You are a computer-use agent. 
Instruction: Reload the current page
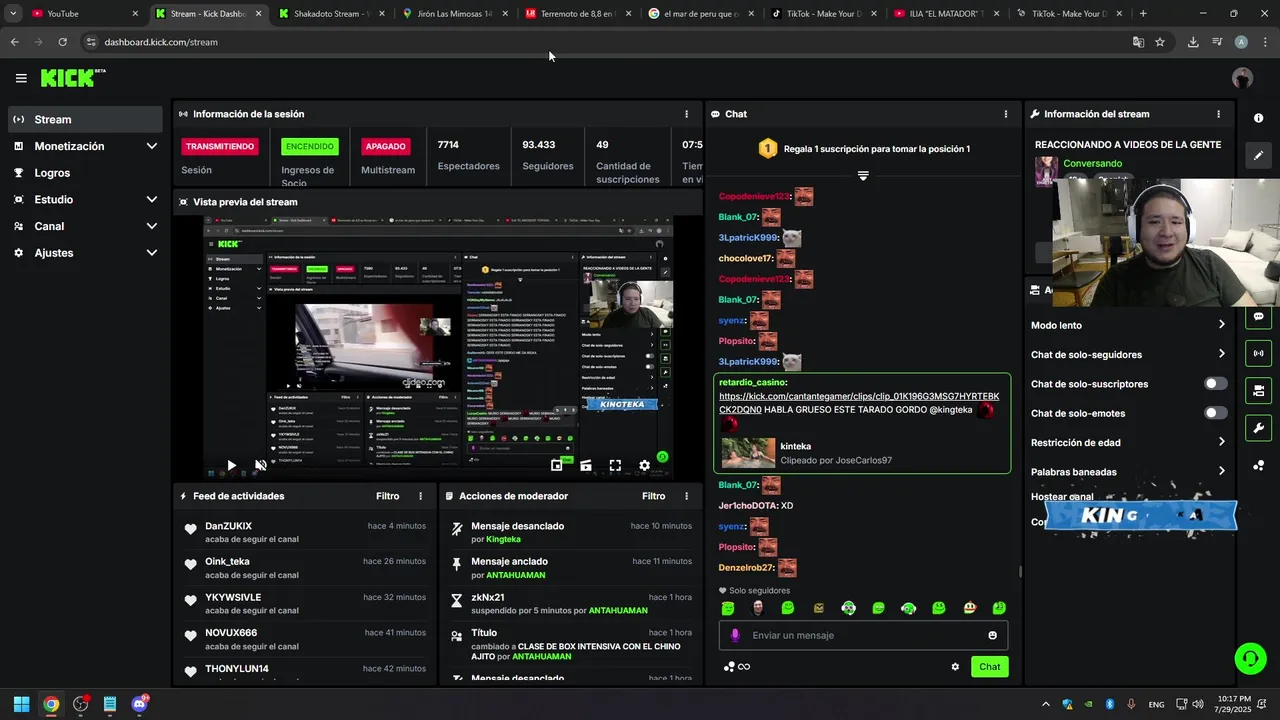[x=62, y=42]
